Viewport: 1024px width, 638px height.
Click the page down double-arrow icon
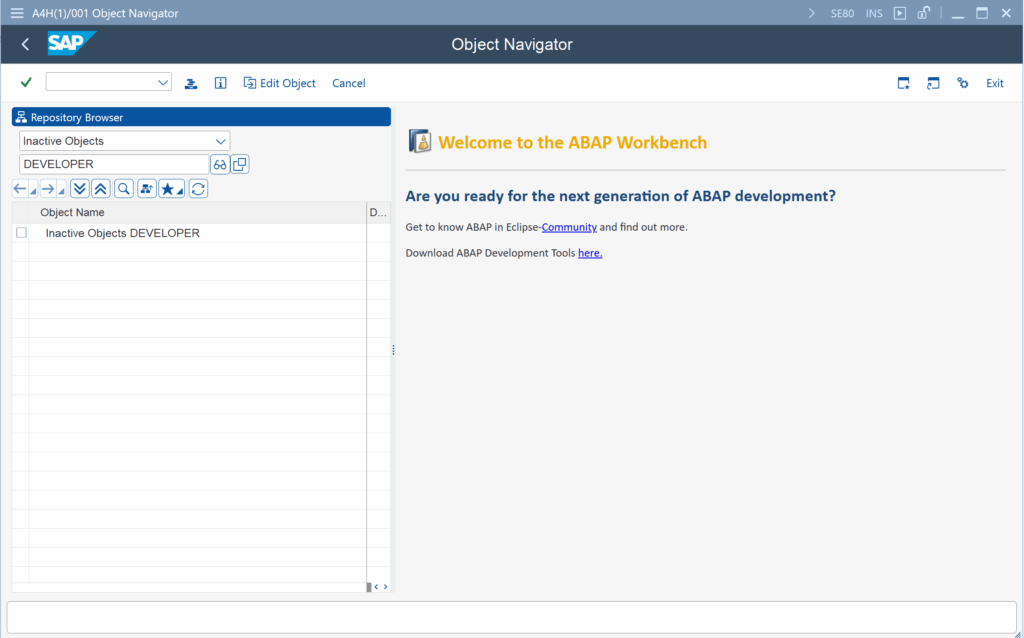[79, 188]
